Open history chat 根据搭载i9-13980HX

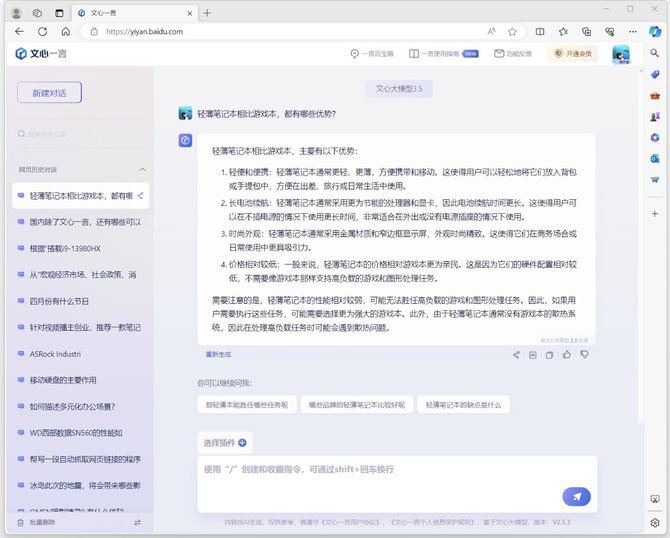[81, 248]
